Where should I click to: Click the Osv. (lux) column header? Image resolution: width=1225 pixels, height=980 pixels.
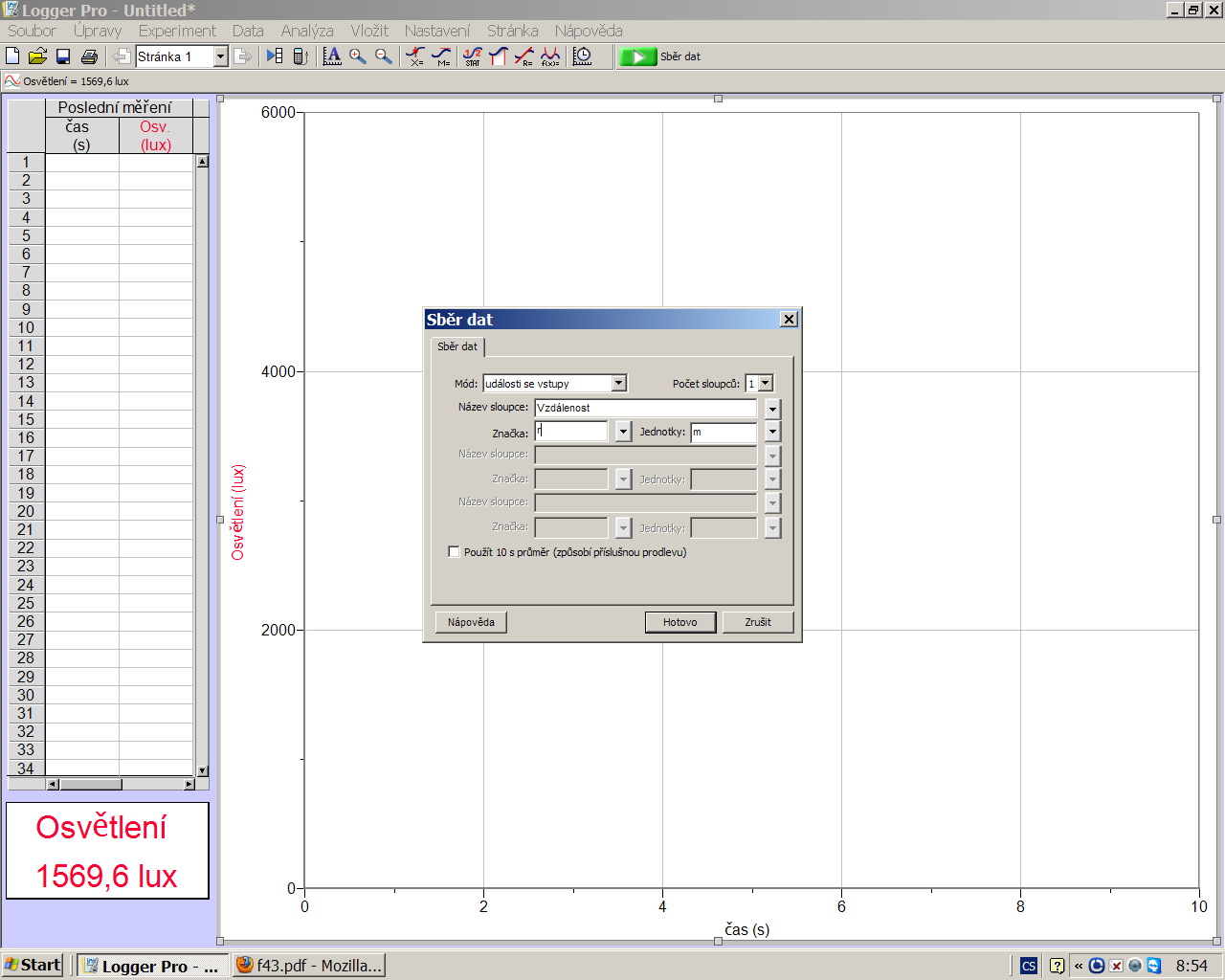pyautogui.click(x=156, y=136)
